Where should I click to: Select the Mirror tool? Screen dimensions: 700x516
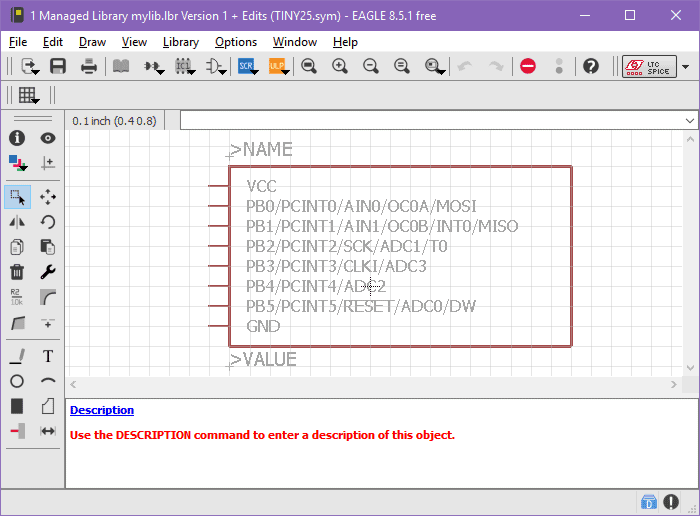pyautogui.click(x=17, y=222)
